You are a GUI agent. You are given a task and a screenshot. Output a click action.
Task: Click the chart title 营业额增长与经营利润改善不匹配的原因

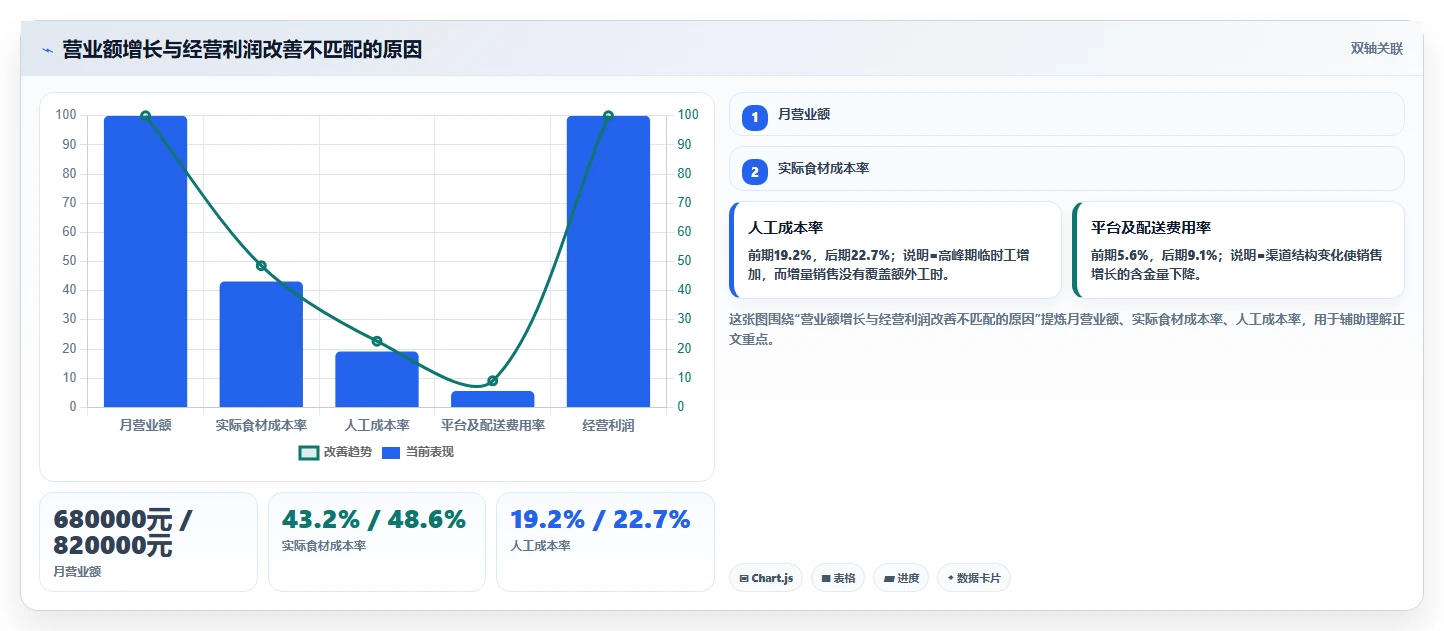242,49
